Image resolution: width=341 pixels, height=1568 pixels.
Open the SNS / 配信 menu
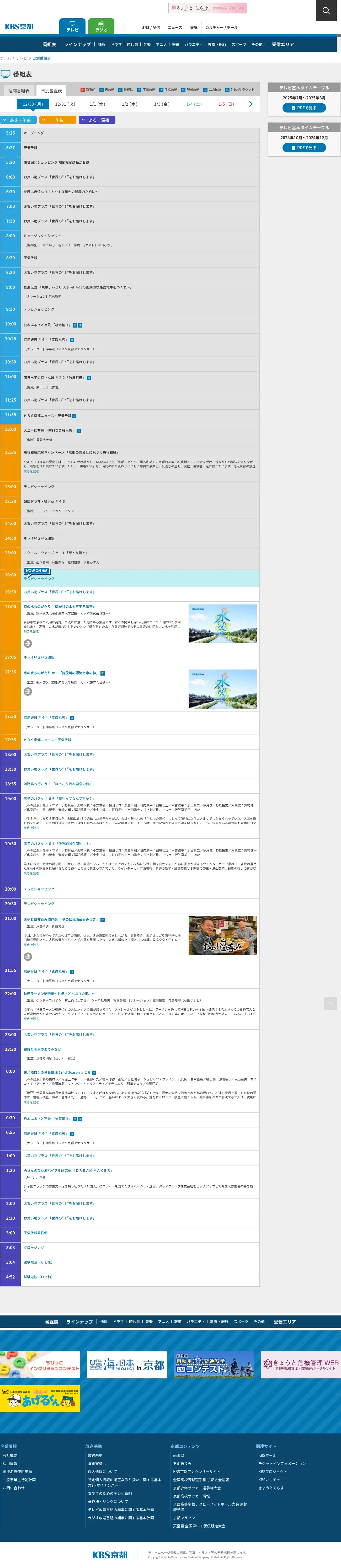[x=151, y=27]
